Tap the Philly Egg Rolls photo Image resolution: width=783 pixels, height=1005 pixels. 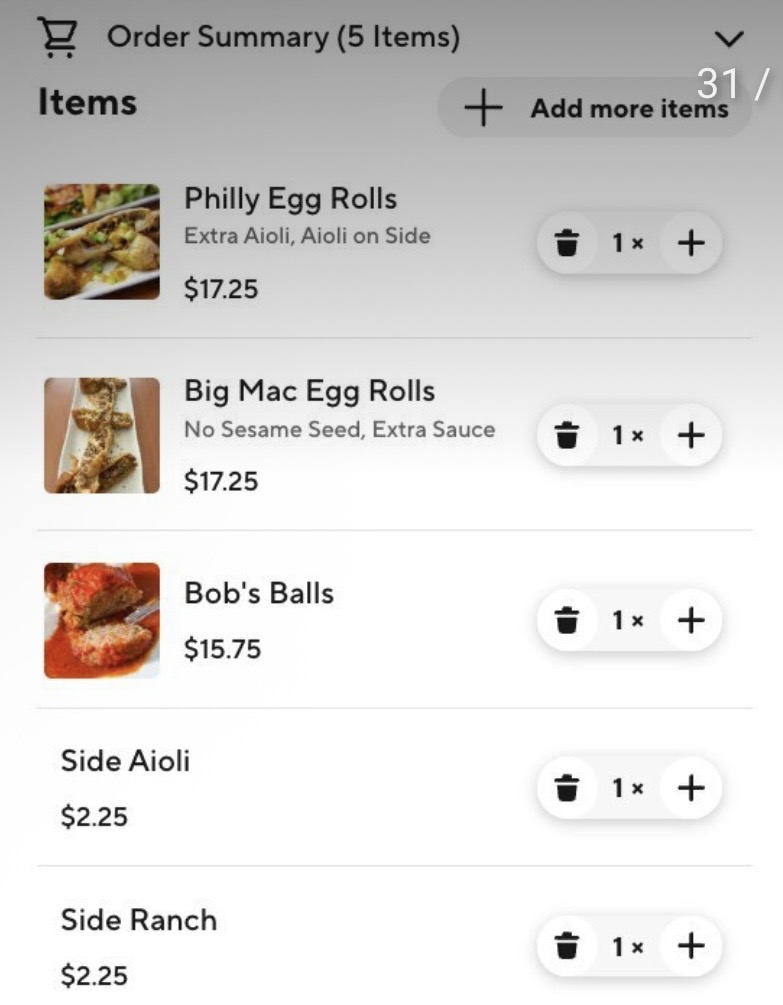coord(102,242)
